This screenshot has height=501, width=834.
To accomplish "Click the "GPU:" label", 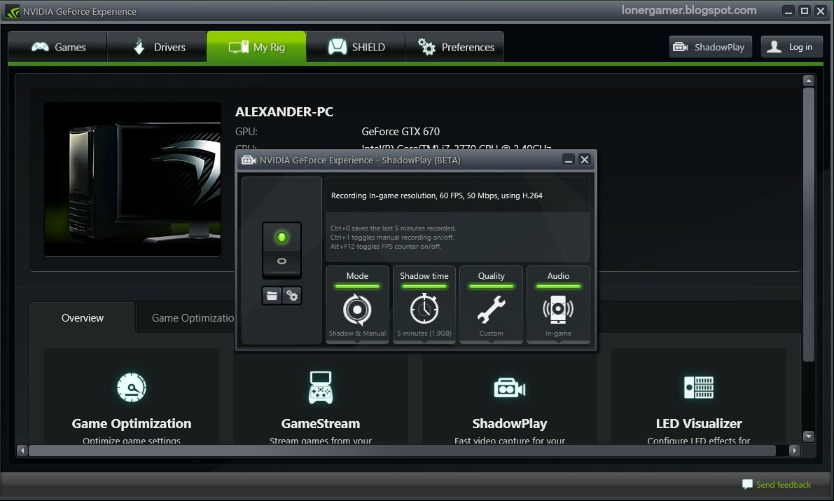I will [246, 131].
